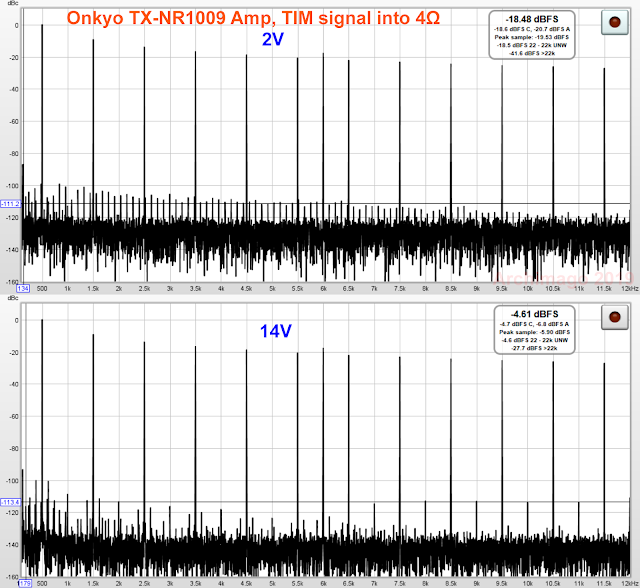640x588 pixels.
Task: Click the 500 frequency label on top graph
Action: tap(42, 288)
